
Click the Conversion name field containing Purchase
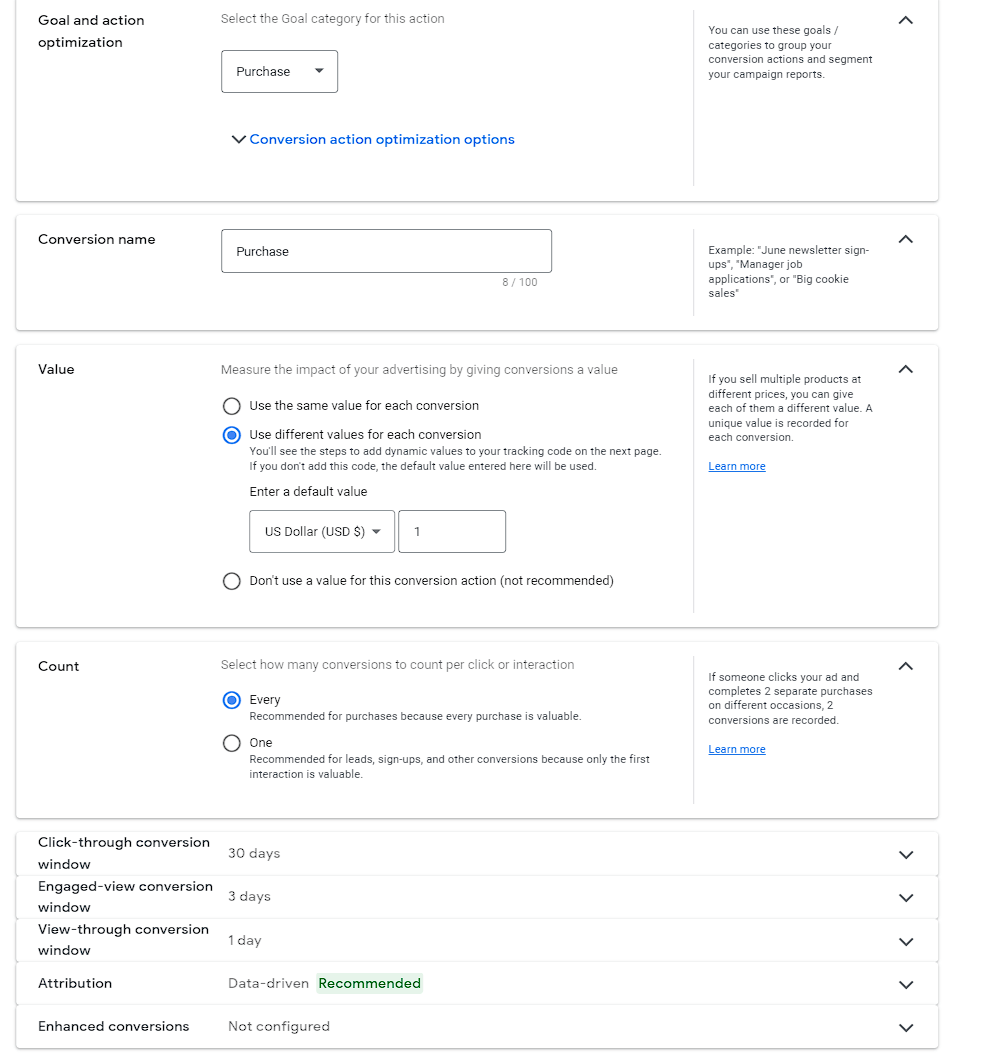[x=386, y=251]
